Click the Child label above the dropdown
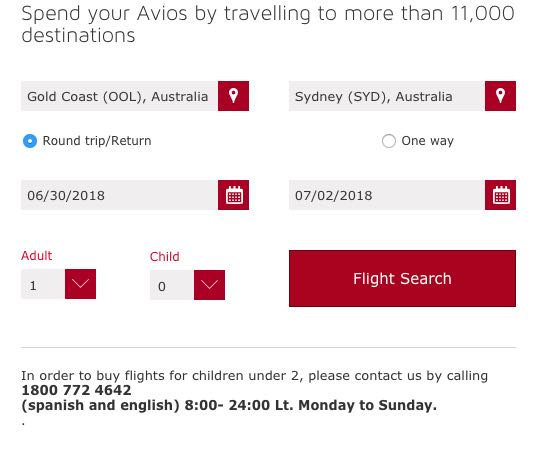The height and width of the screenshot is (451, 533). point(165,257)
